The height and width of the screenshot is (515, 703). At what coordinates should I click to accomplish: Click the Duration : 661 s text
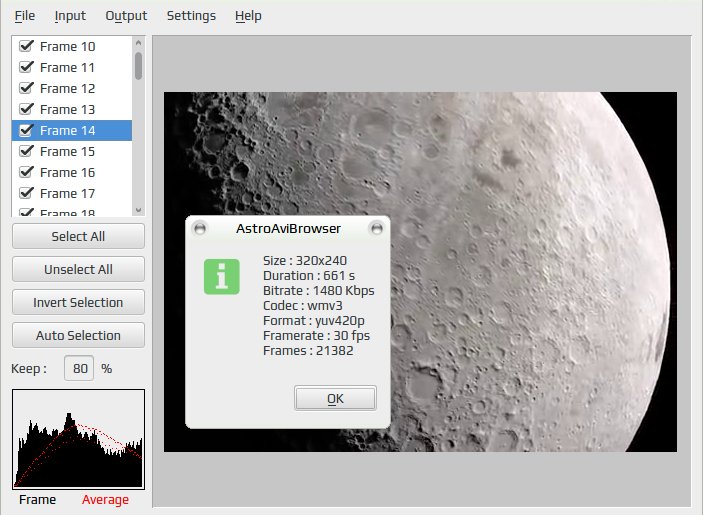coord(309,275)
